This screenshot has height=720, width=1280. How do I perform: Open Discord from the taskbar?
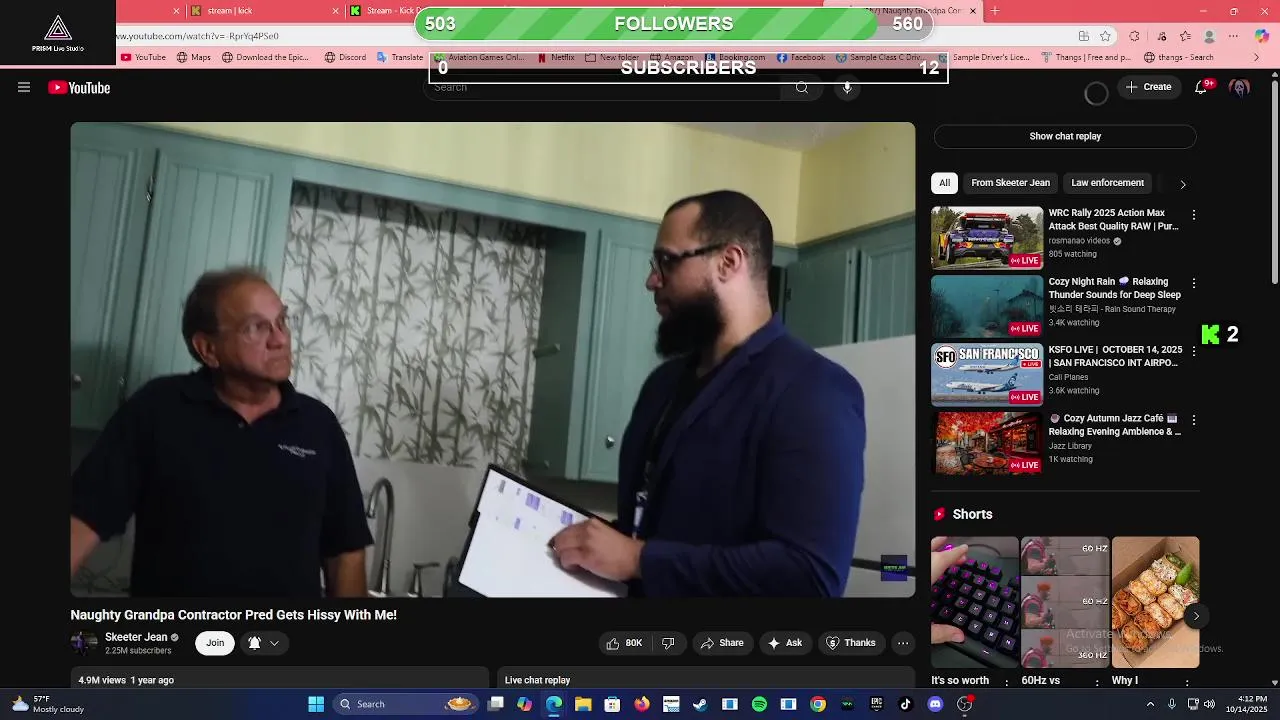click(x=935, y=704)
